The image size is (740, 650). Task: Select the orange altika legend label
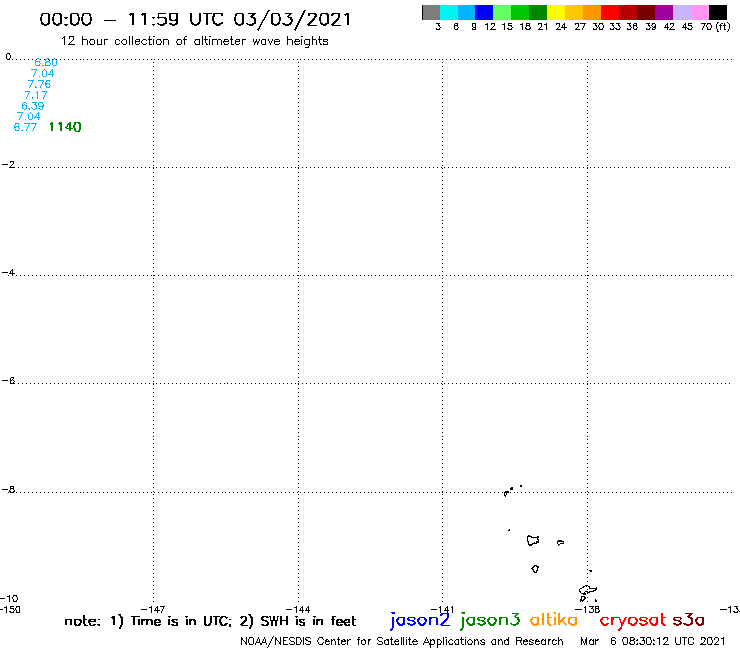click(x=553, y=619)
